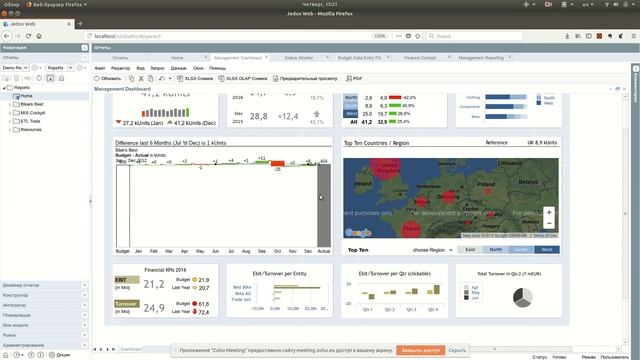Select the North region toggle
The image size is (640, 360).
496,249
